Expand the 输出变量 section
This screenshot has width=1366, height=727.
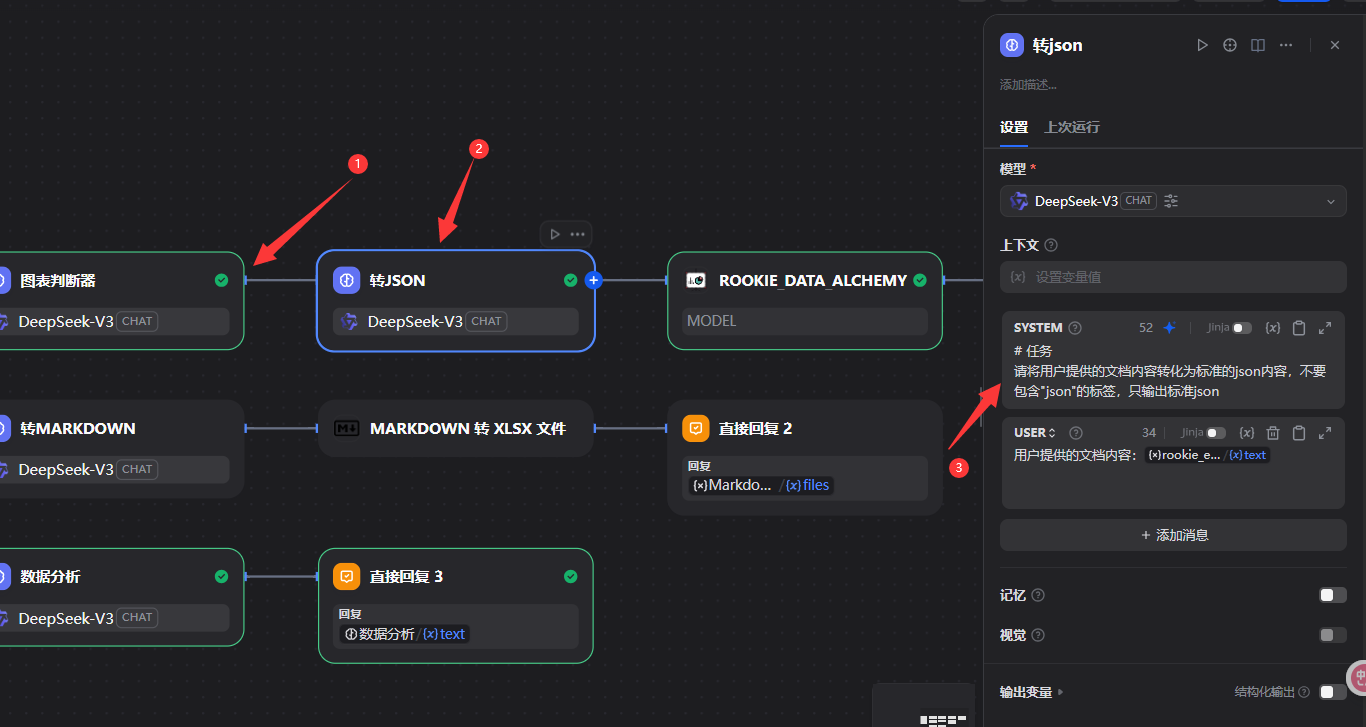click(1031, 692)
